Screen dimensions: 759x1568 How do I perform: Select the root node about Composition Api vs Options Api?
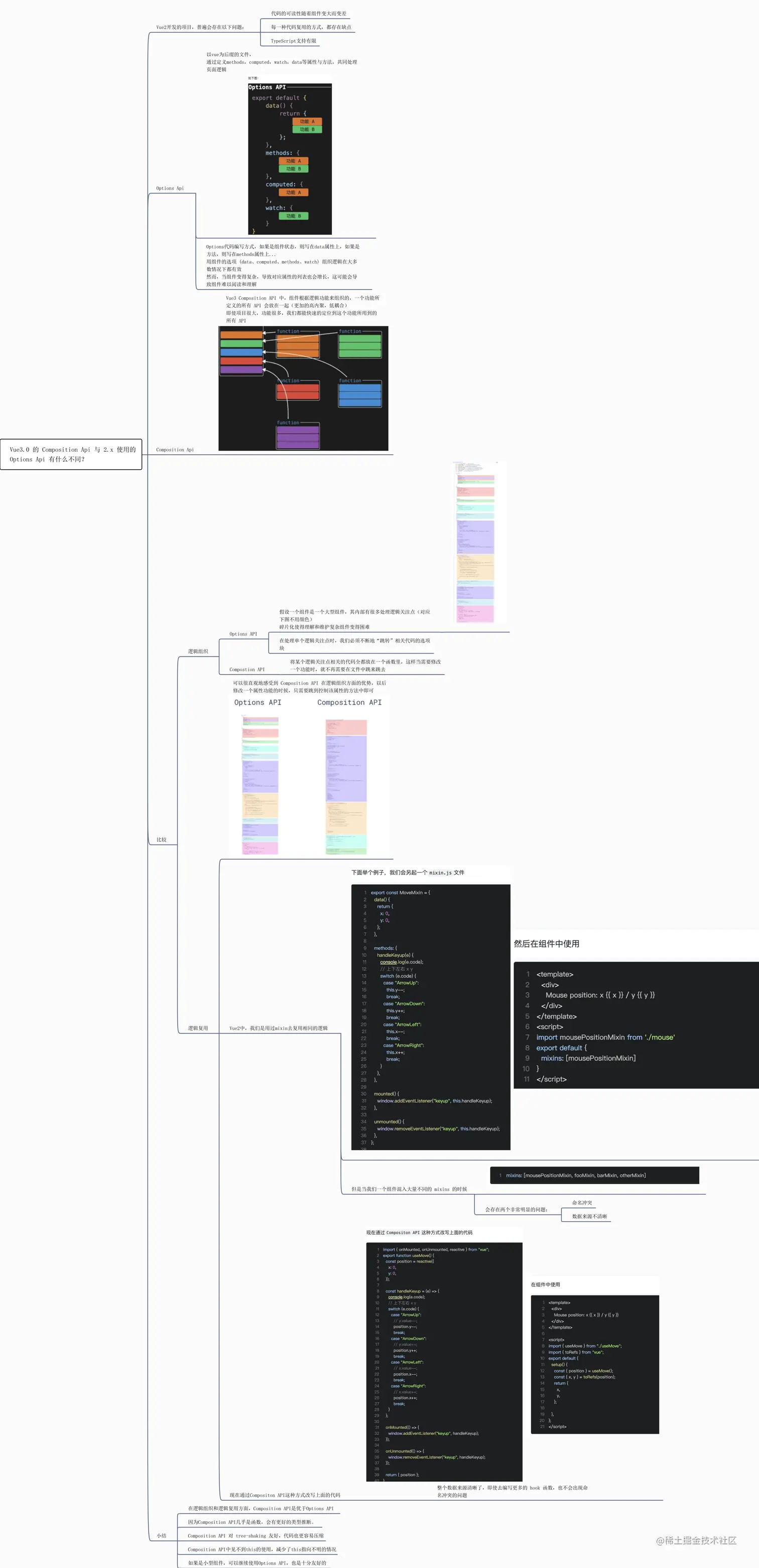pyautogui.click(x=71, y=454)
